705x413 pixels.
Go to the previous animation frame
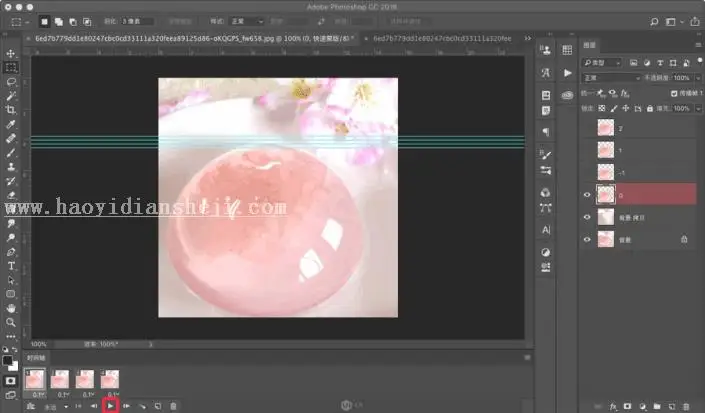(x=94, y=406)
